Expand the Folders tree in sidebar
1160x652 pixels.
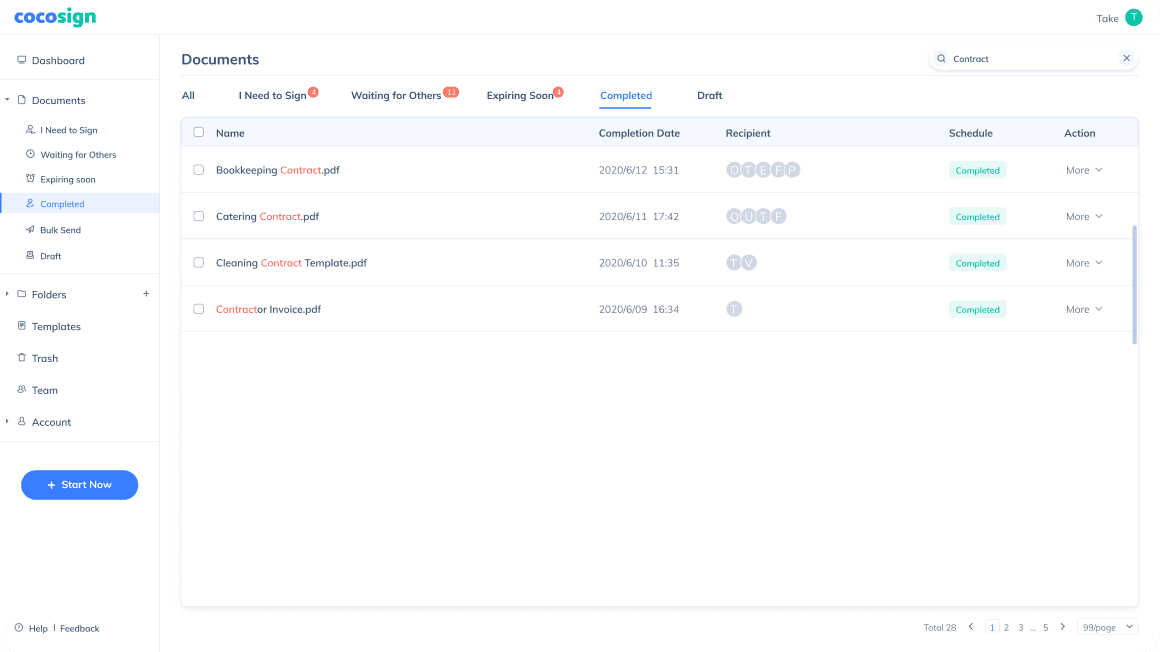8,294
